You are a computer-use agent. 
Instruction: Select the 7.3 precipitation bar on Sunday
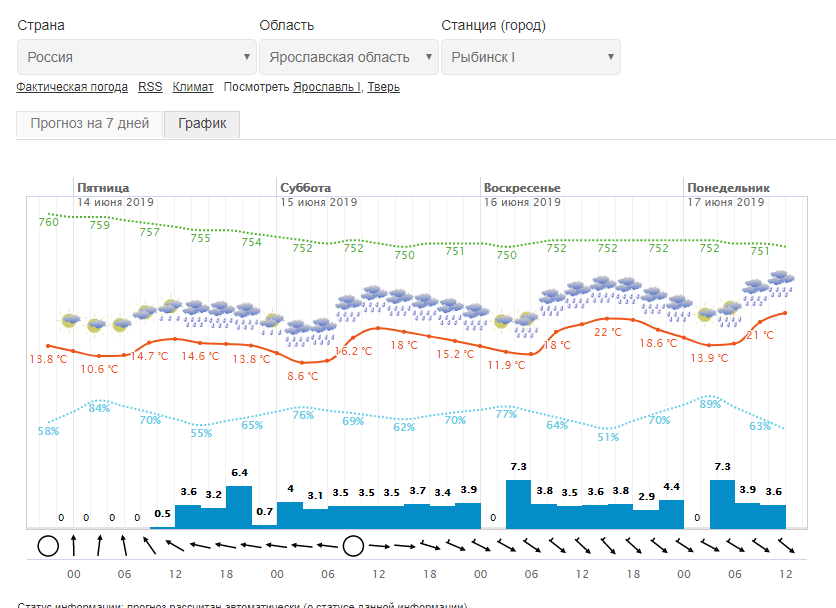518,503
